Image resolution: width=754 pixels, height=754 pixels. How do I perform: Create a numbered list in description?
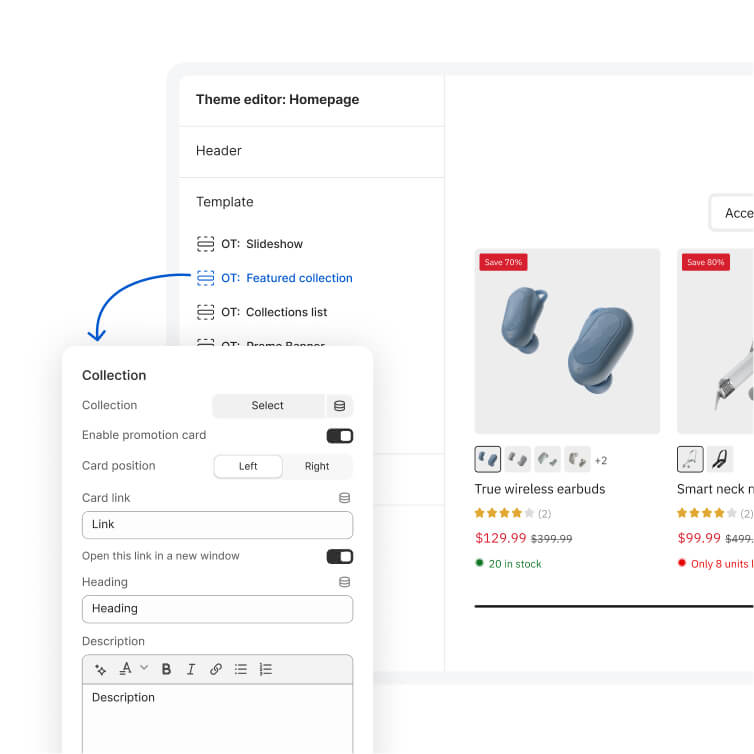point(265,670)
